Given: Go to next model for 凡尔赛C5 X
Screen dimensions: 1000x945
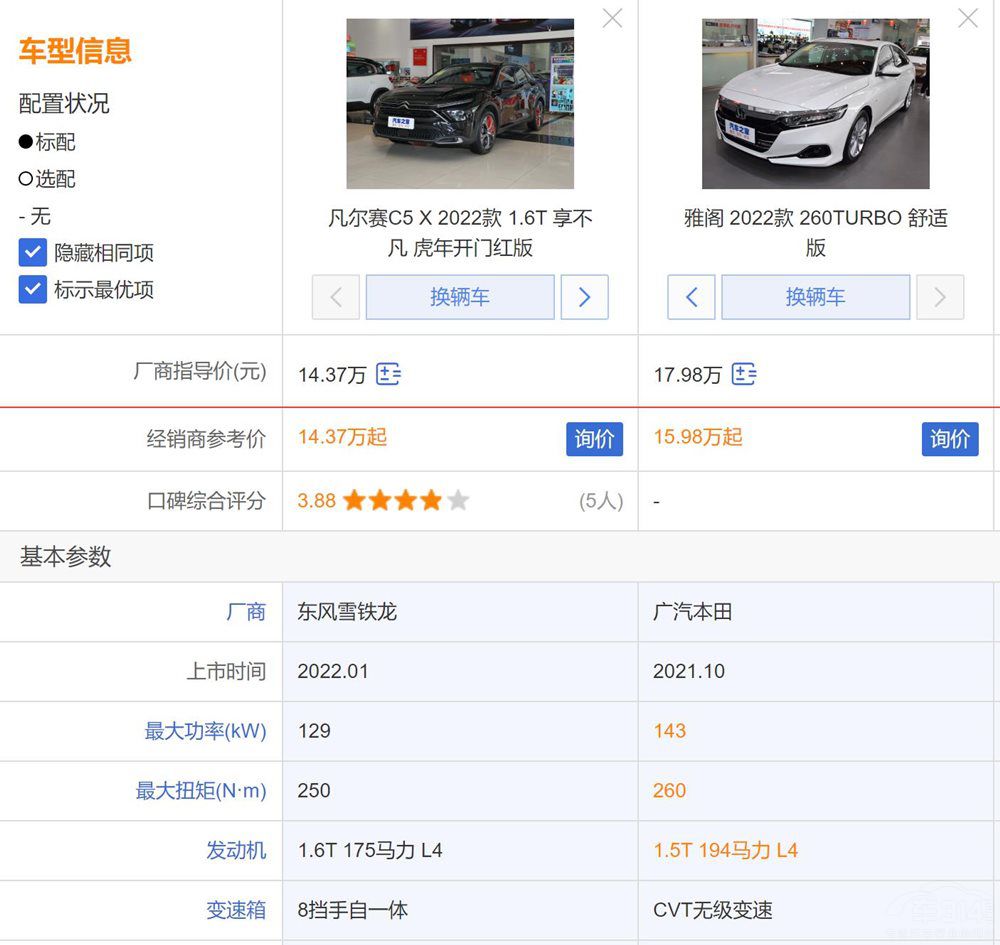Looking at the screenshot, I should 584,297.
